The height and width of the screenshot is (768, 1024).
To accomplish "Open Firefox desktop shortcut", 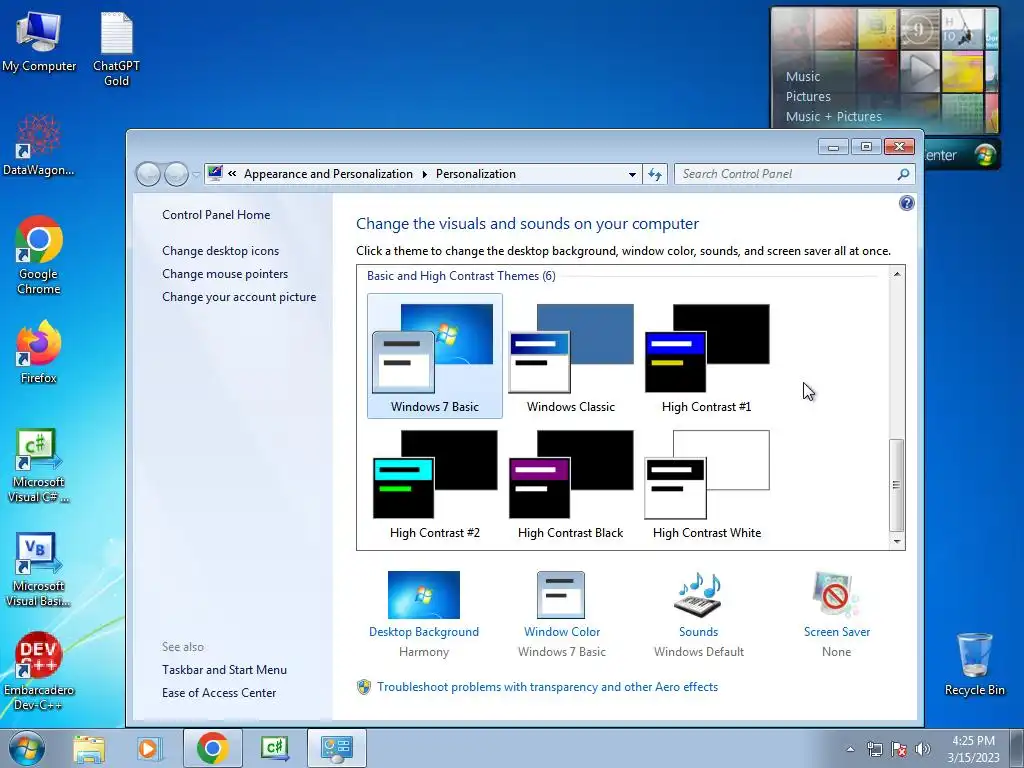I will pos(39,351).
